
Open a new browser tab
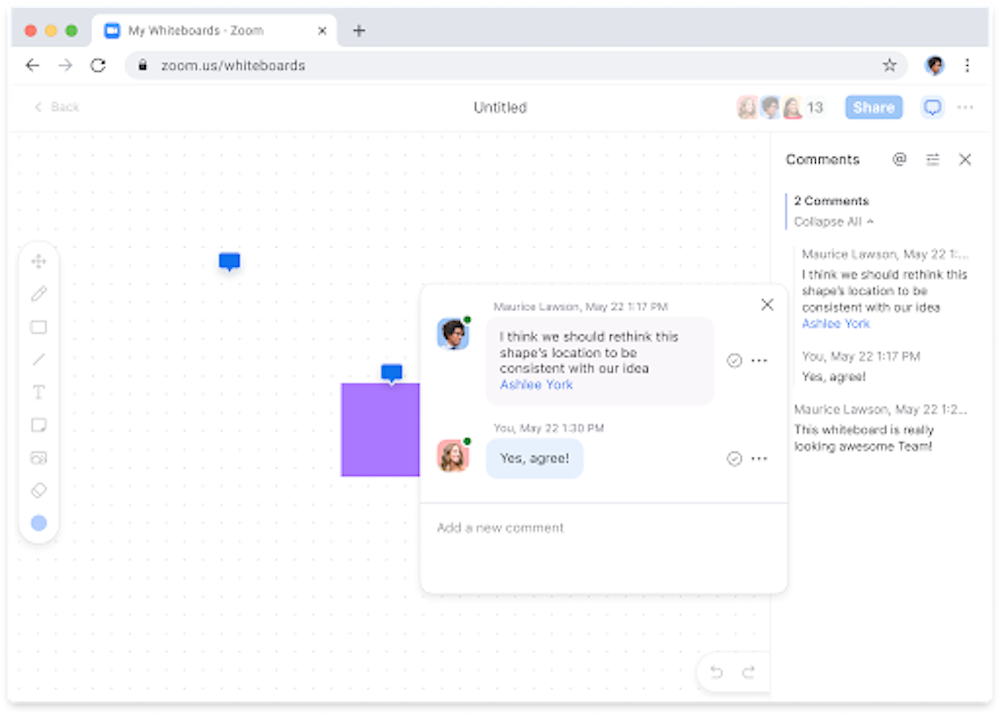pos(358,31)
